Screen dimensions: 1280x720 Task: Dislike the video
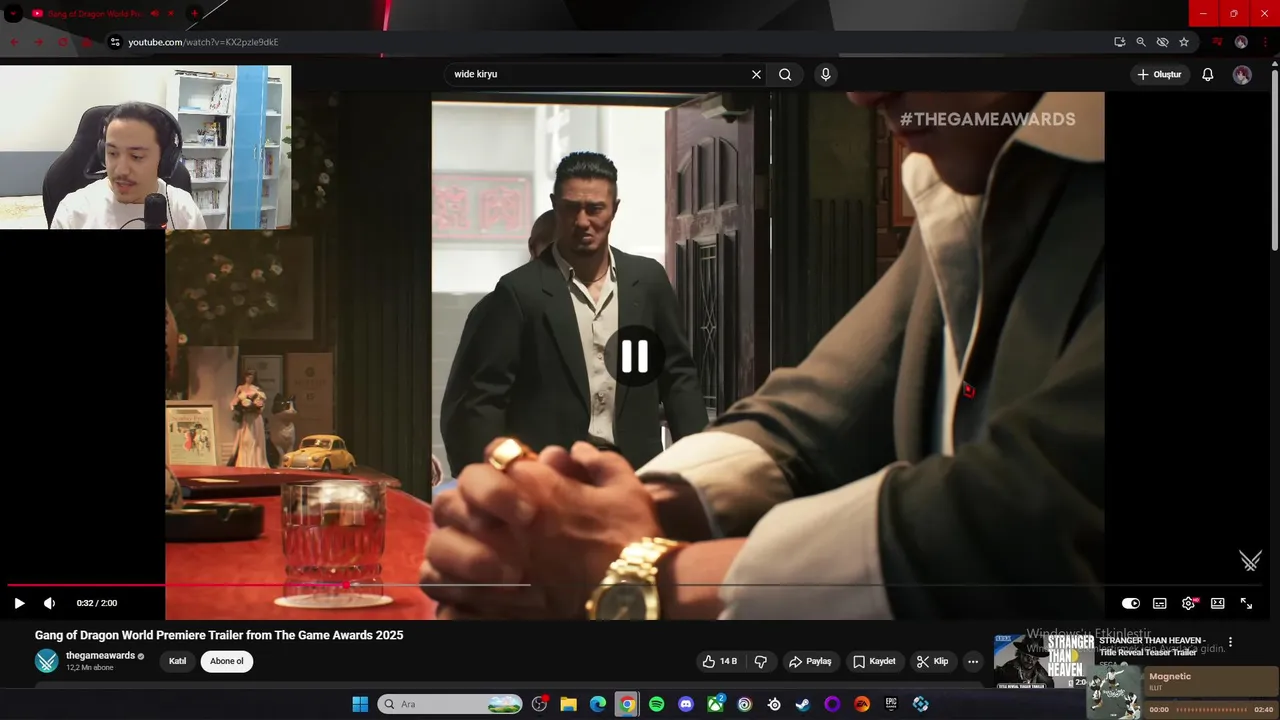point(761,661)
